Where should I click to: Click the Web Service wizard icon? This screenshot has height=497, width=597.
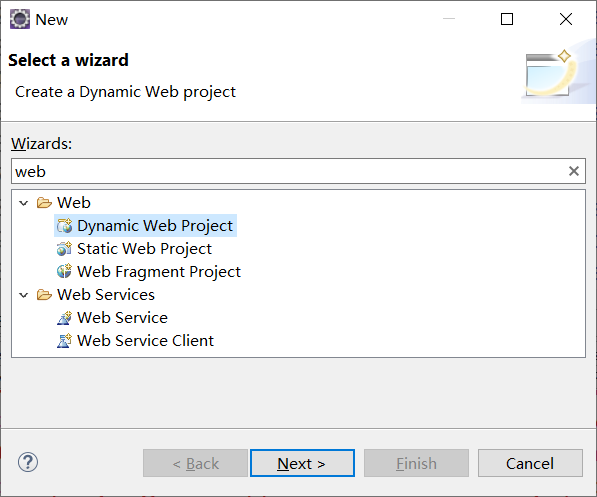click(64, 318)
